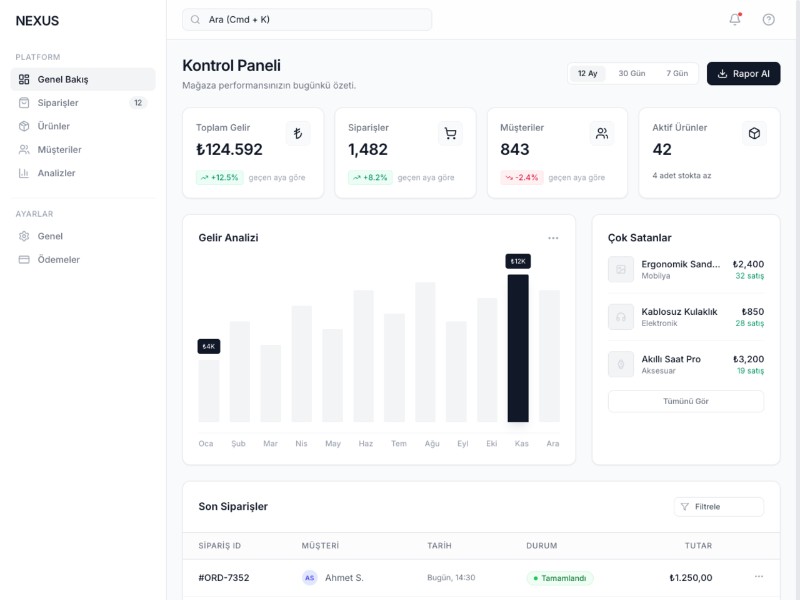Open row actions for order #ORD-7352
Viewport: 800px width, 600px height.
tap(759, 577)
